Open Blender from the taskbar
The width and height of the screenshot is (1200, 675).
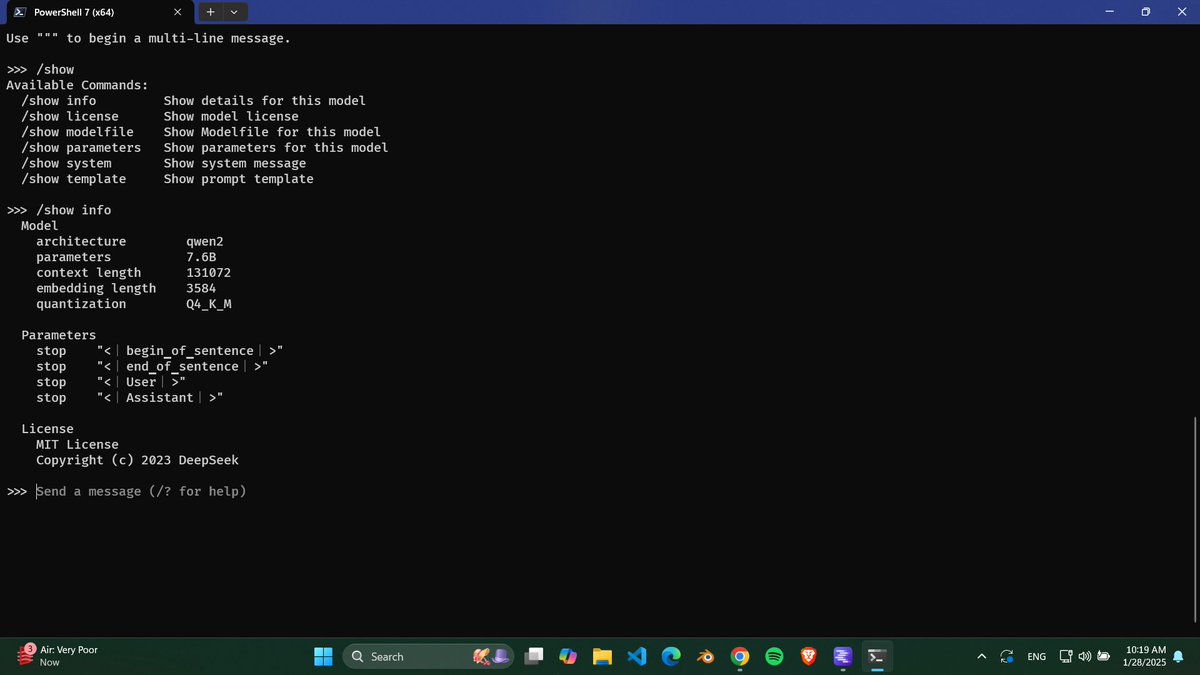(705, 656)
